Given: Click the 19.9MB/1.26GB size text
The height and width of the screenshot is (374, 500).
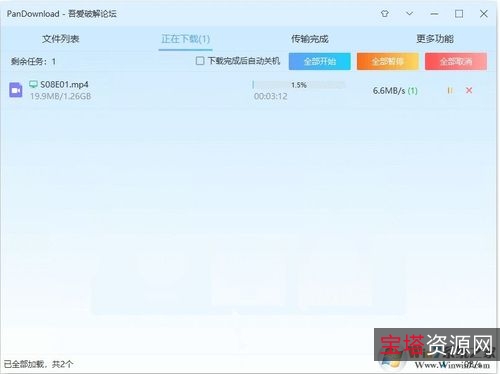Looking at the screenshot, I should [x=61, y=96].
